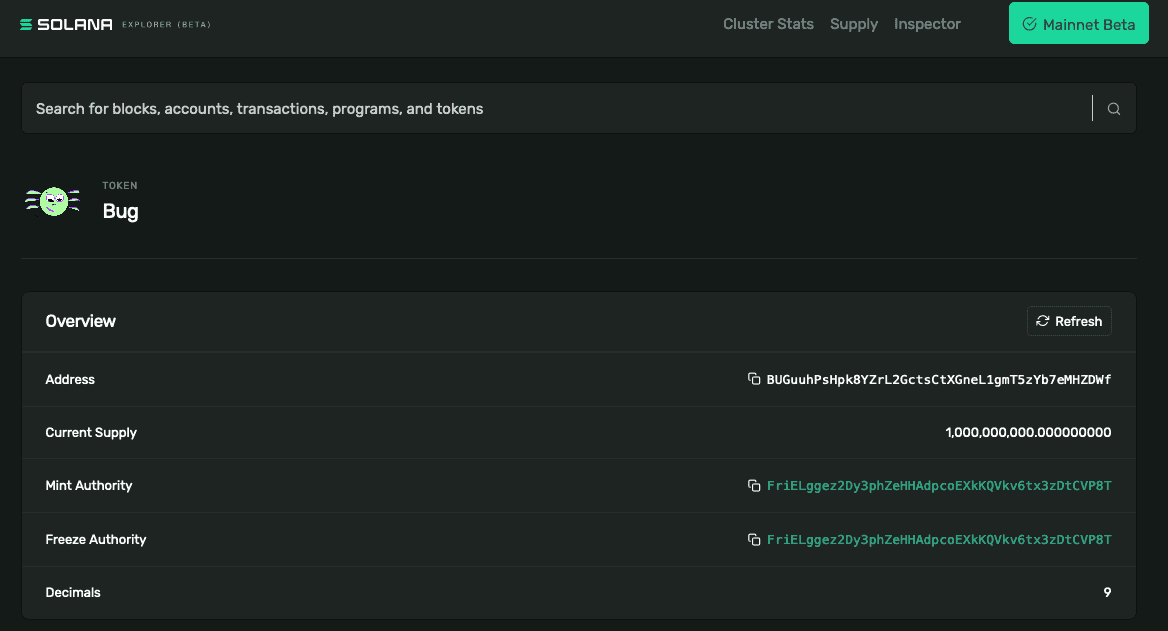
Task: Click the Explorer (Beta) label text
Action: 166,24
